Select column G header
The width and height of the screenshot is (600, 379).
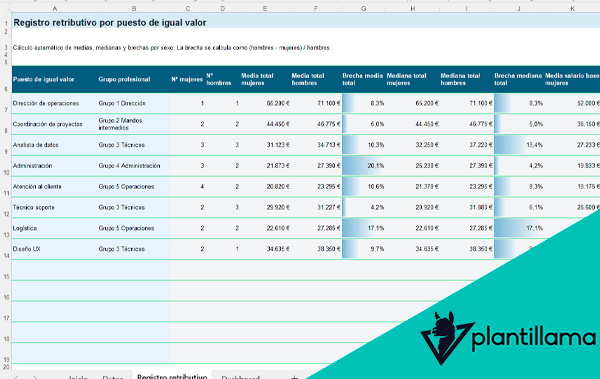pyautogui.click(x=363, y=8)
